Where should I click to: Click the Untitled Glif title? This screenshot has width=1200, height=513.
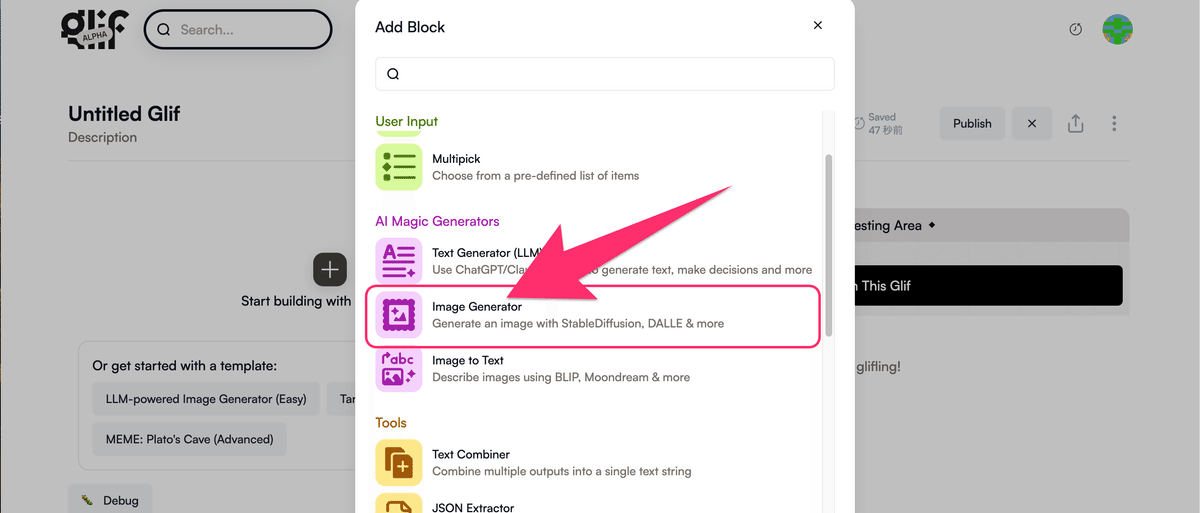point(124,113)
